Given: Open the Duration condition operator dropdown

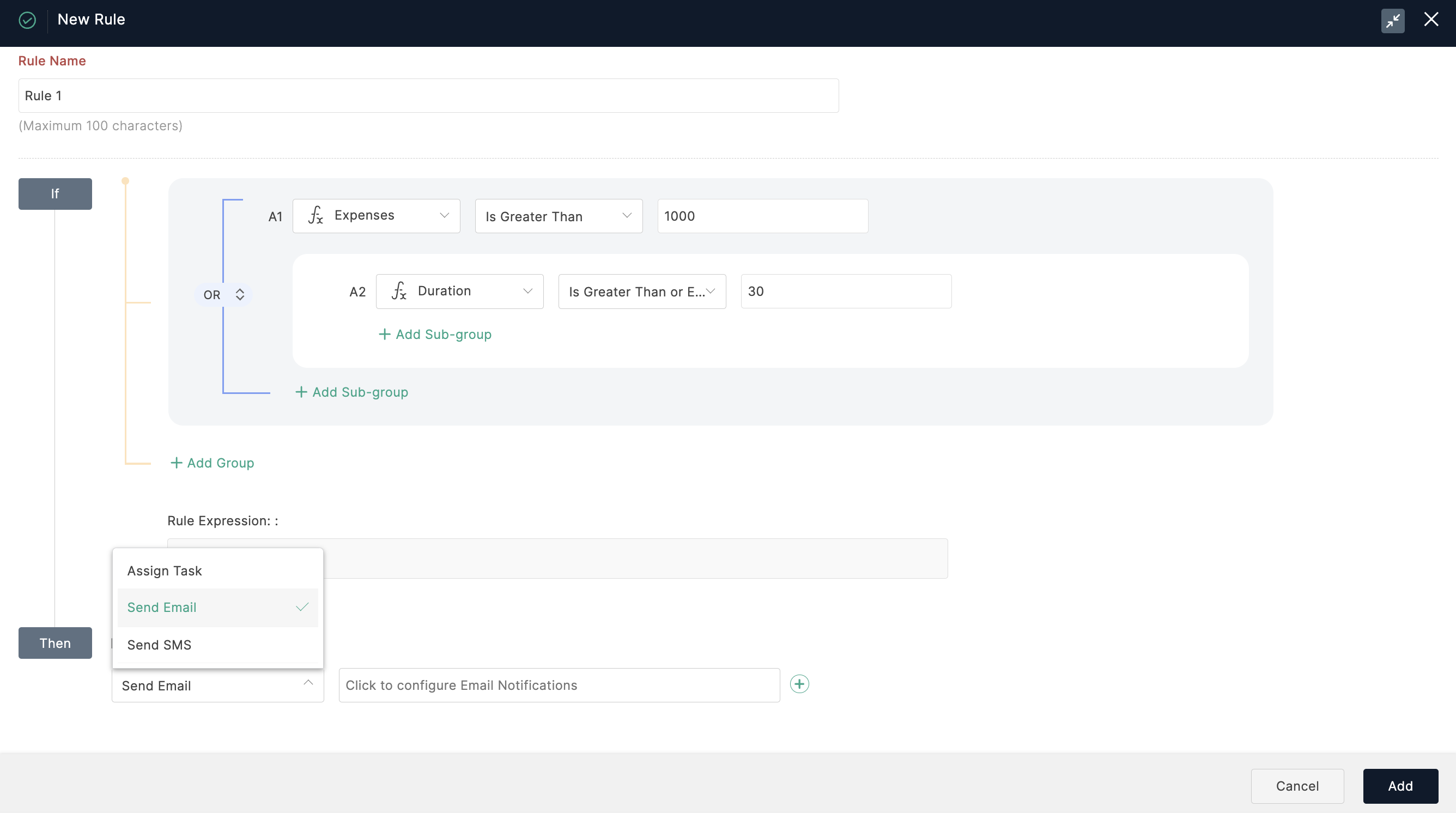Looking at the screenshot, I should [641, 291].
